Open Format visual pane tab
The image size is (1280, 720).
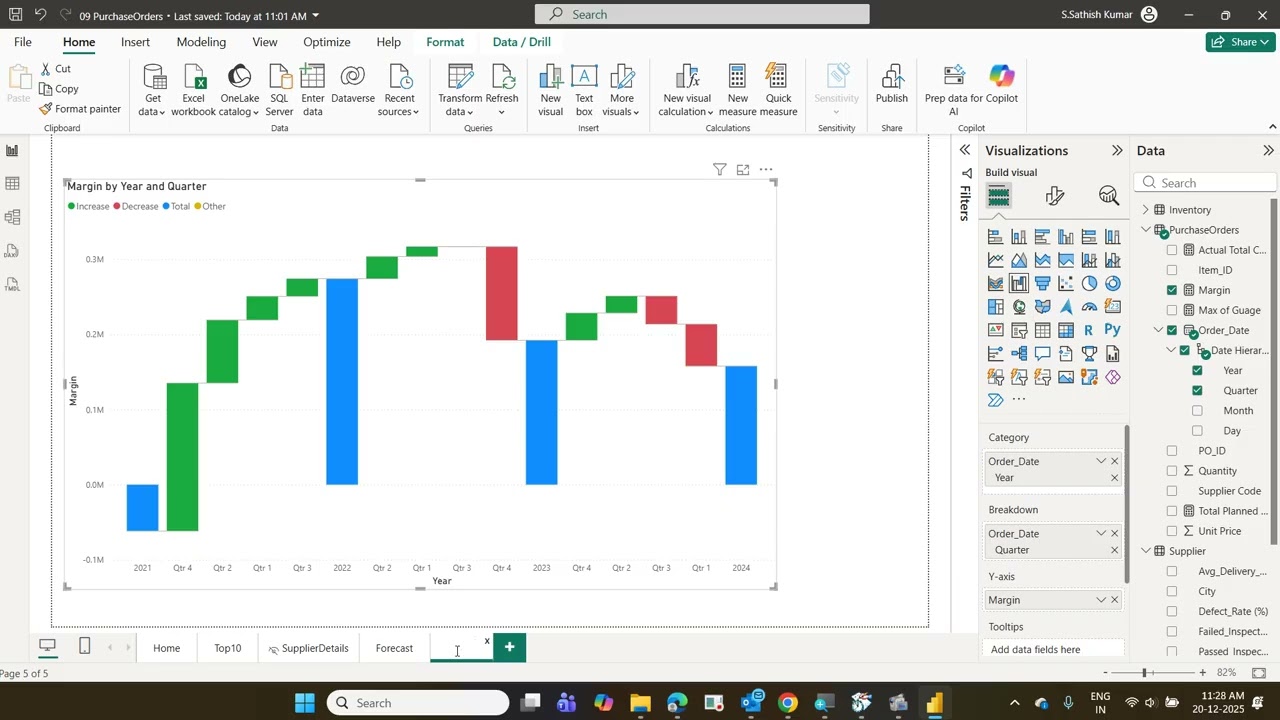click(1054, 196)
